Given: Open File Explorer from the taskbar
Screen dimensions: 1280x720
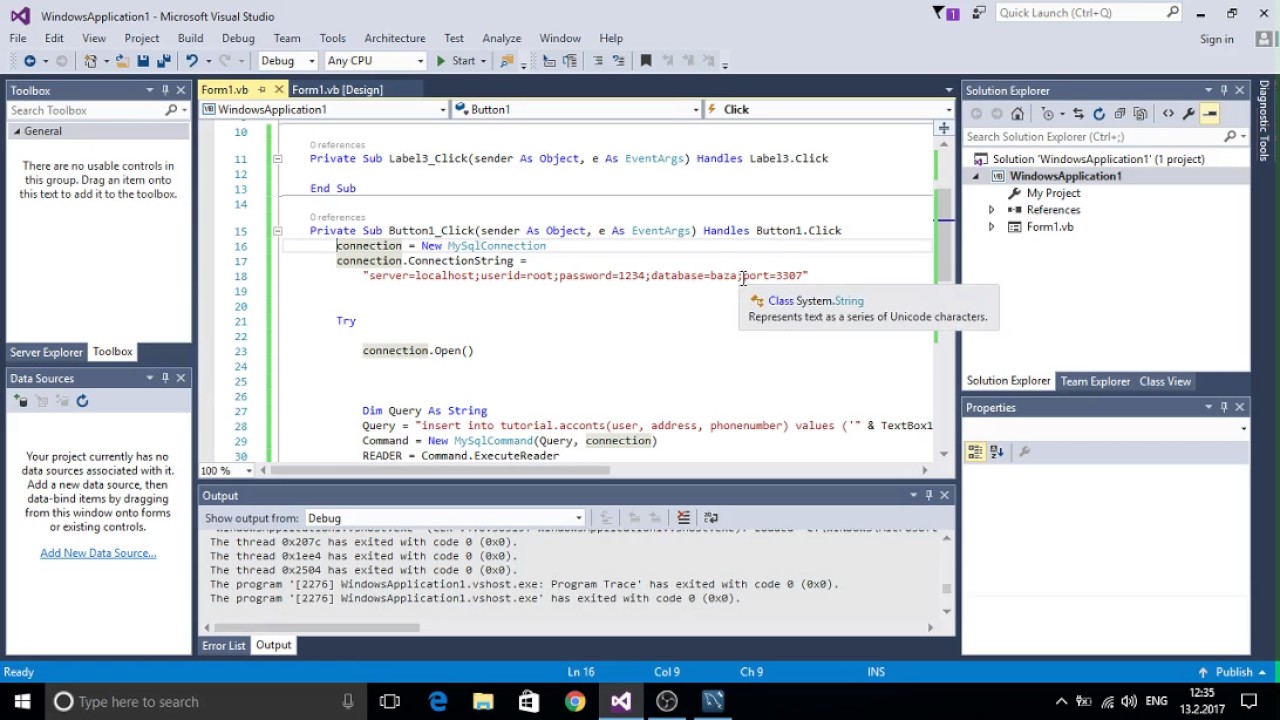Looking at the screenshot, I should 483,701.
